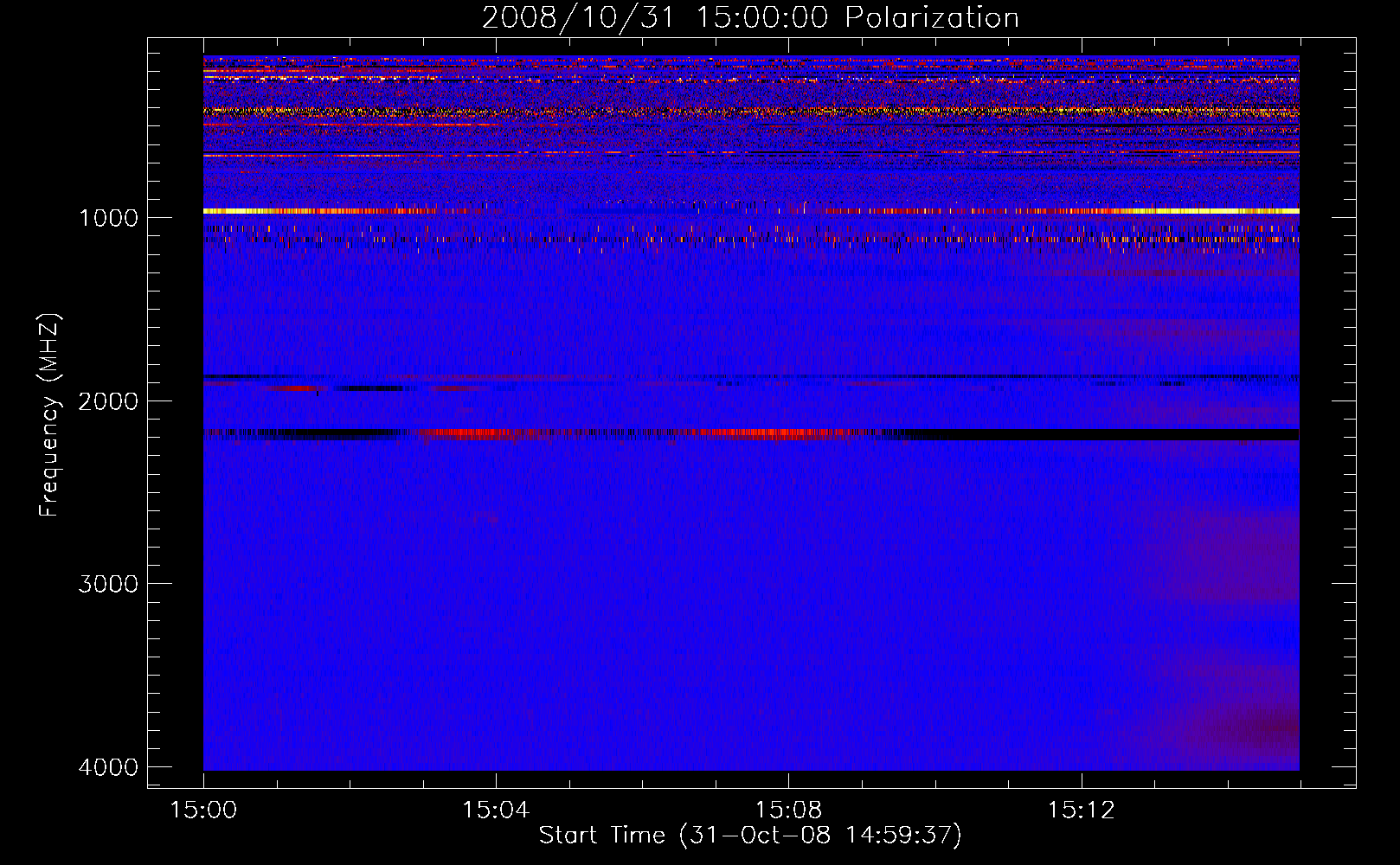Screen dimensions: 1400x865
Task: Click the black band just above 2200 MHz
Action: (x=1103, y=434)
